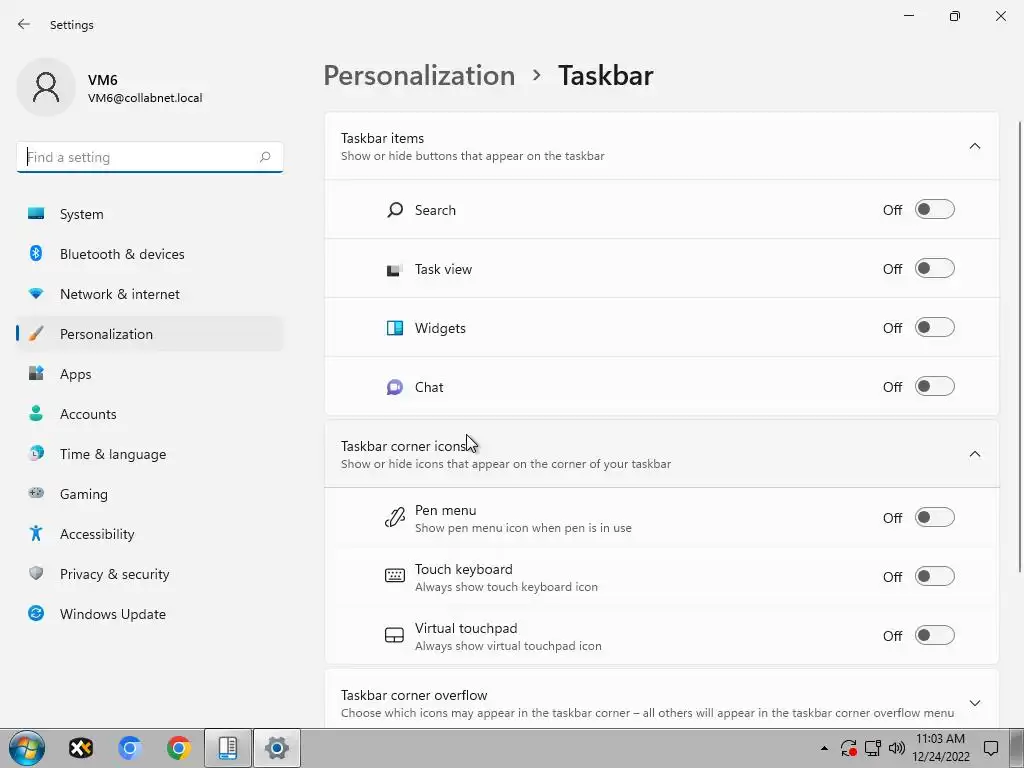
Task: Collapse the Taskbar items section chevron
Action: 974,146
